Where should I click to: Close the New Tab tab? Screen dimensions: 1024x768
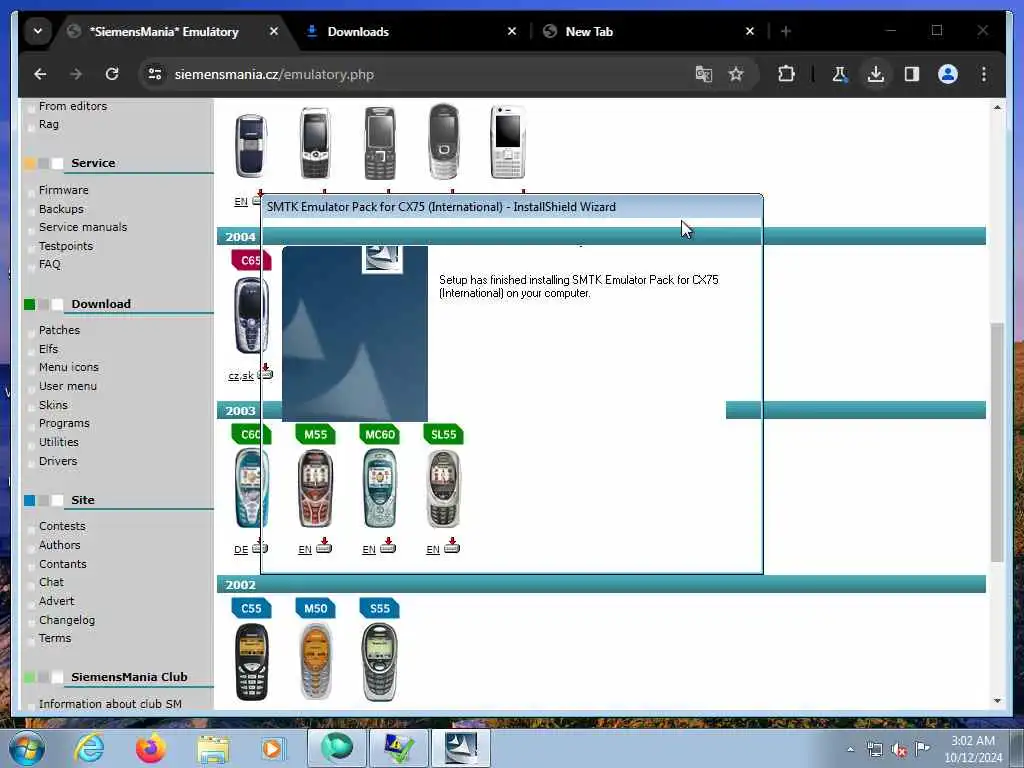click(750, 31)
